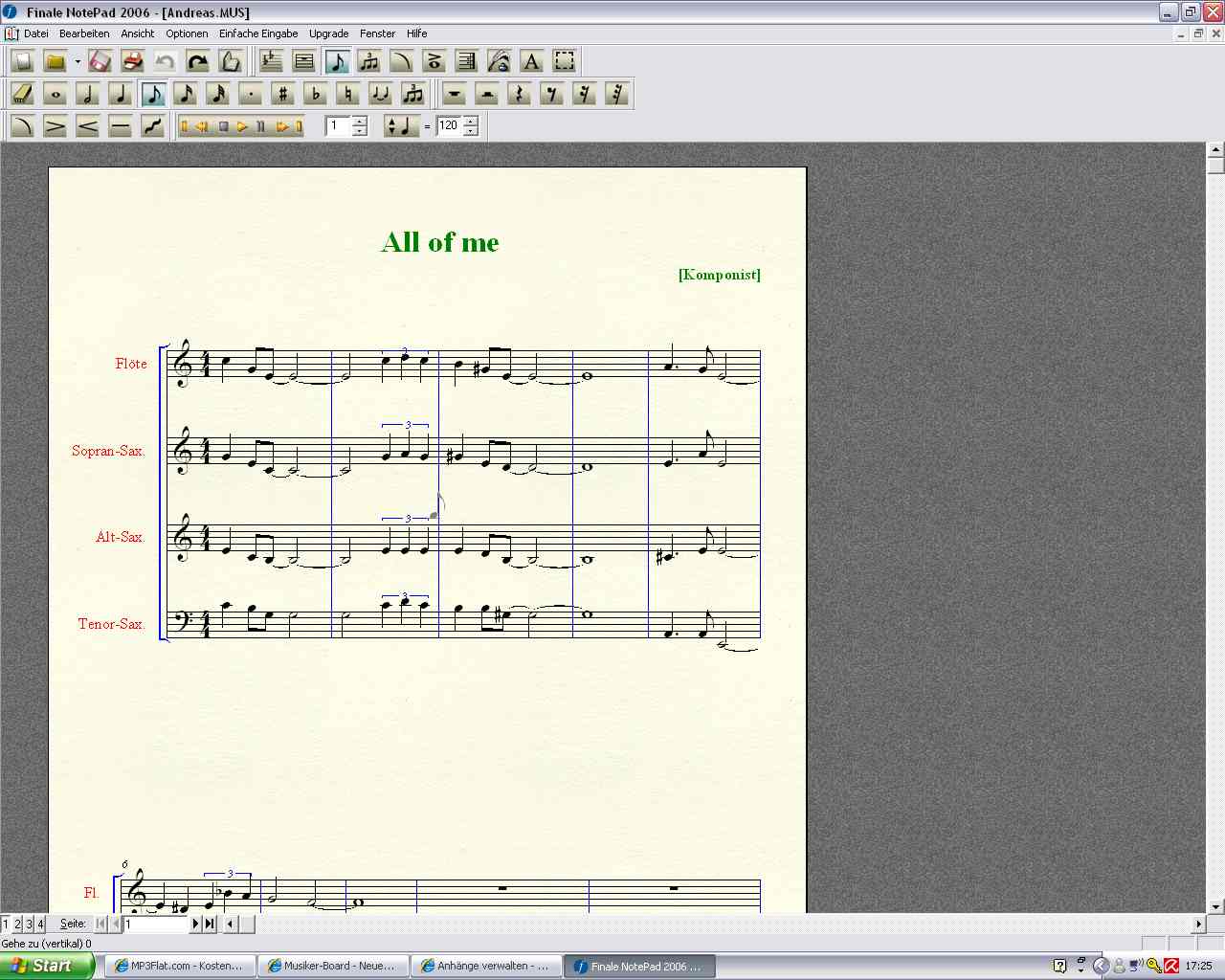The image size is (1225, 980).
Task: Expand the Open file dropdown arrow
Action: click(x=78, y=61)
